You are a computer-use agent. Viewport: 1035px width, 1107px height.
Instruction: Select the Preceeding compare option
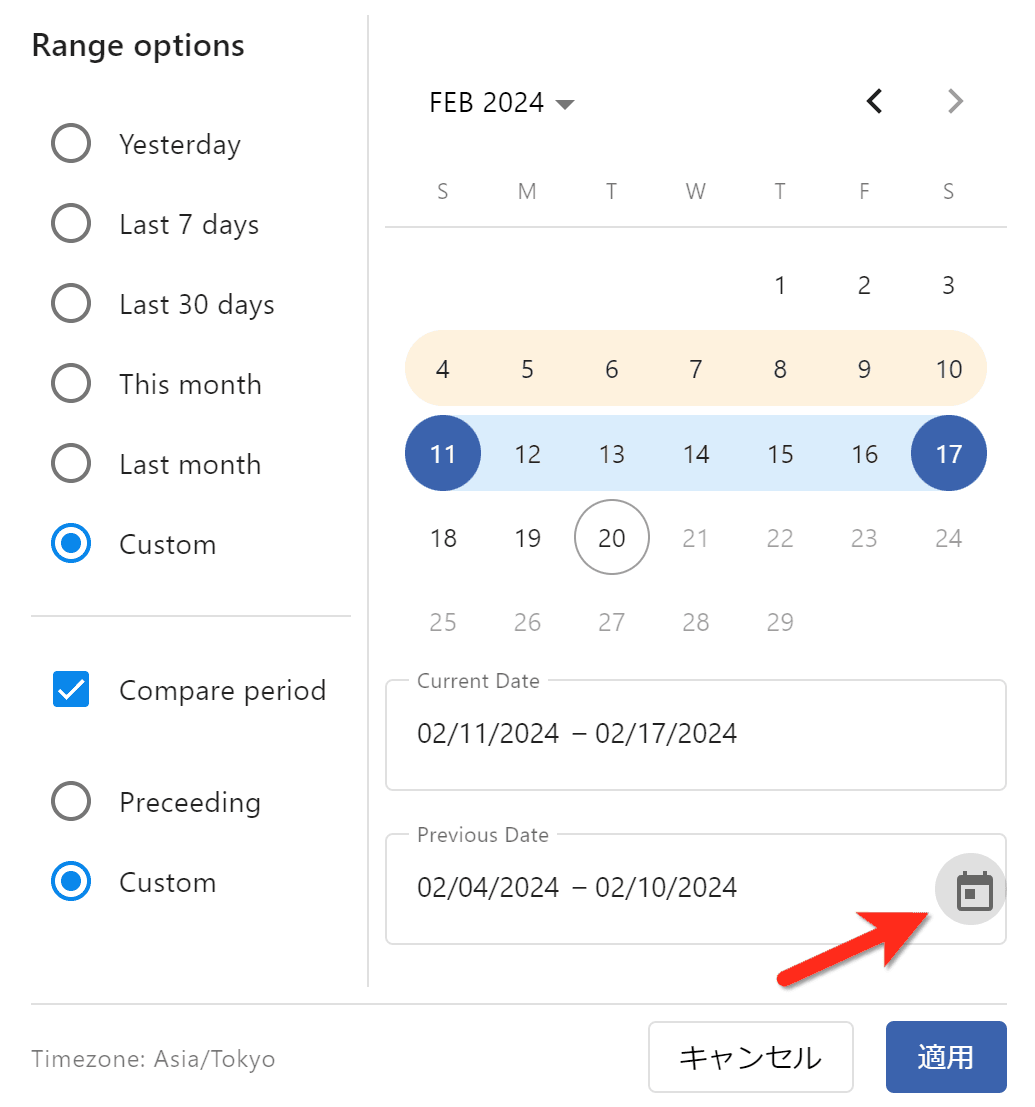coord(71,802)
